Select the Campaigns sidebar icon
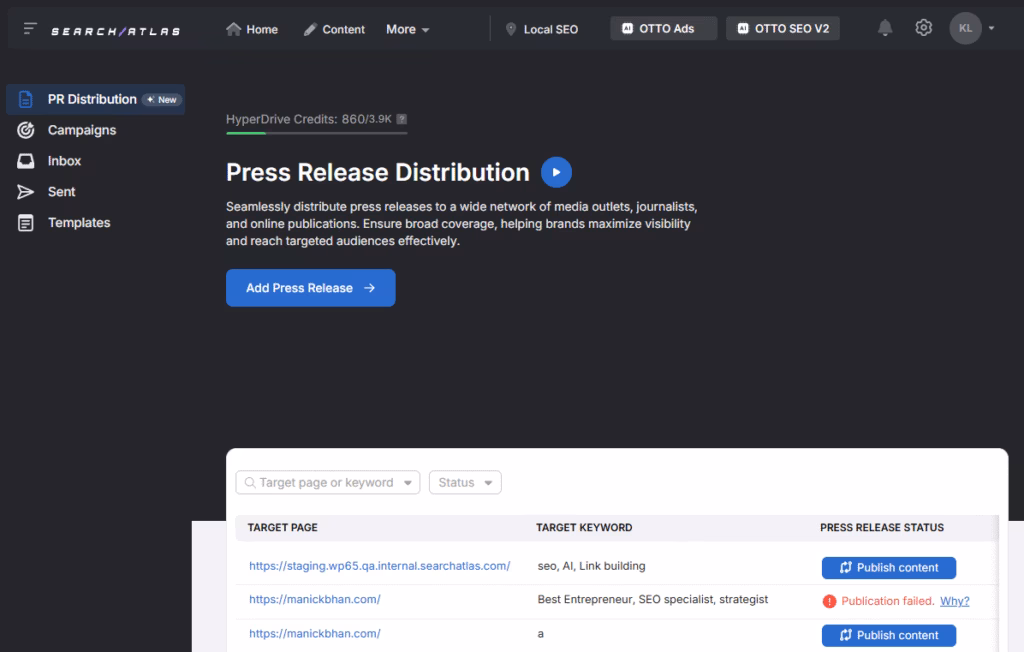 coord(27,130)
